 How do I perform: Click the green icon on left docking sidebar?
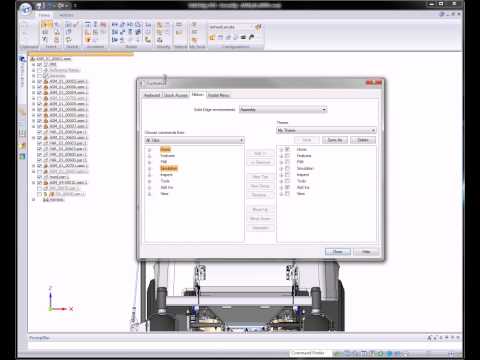[22, 156]
